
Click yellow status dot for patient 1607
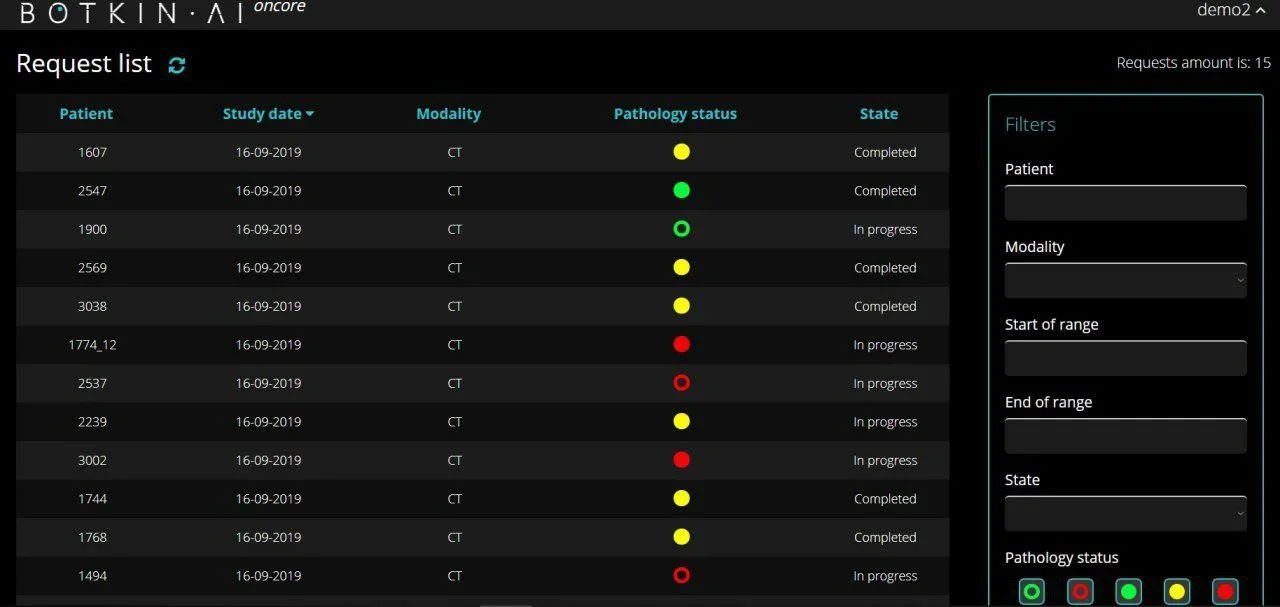pos(681,152)
